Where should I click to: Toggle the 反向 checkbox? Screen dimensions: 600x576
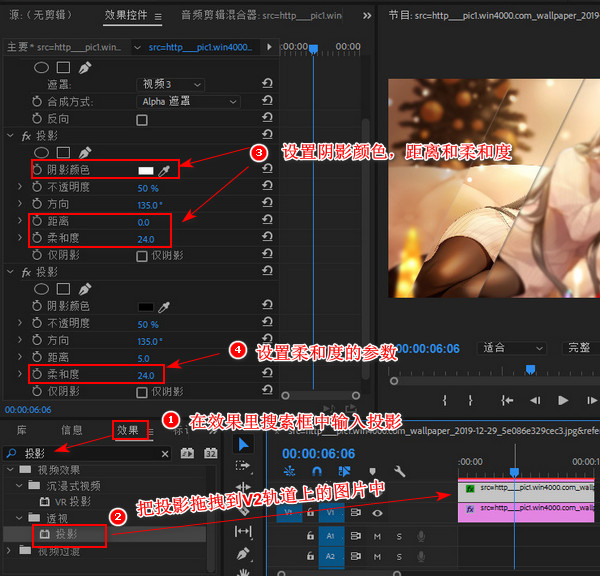click(142, 120)
